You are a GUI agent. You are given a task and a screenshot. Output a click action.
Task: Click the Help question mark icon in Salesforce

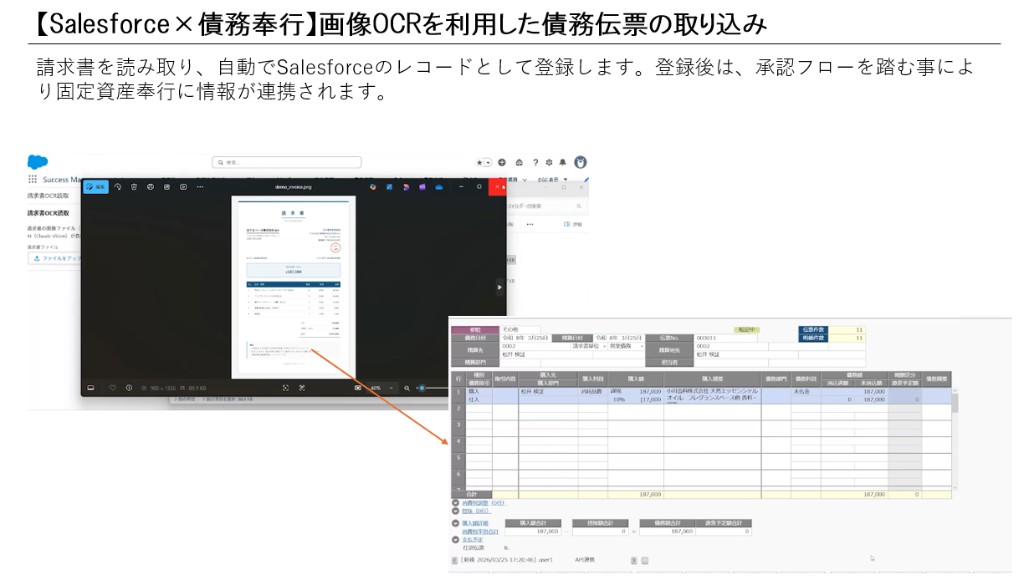click(536, 160)
